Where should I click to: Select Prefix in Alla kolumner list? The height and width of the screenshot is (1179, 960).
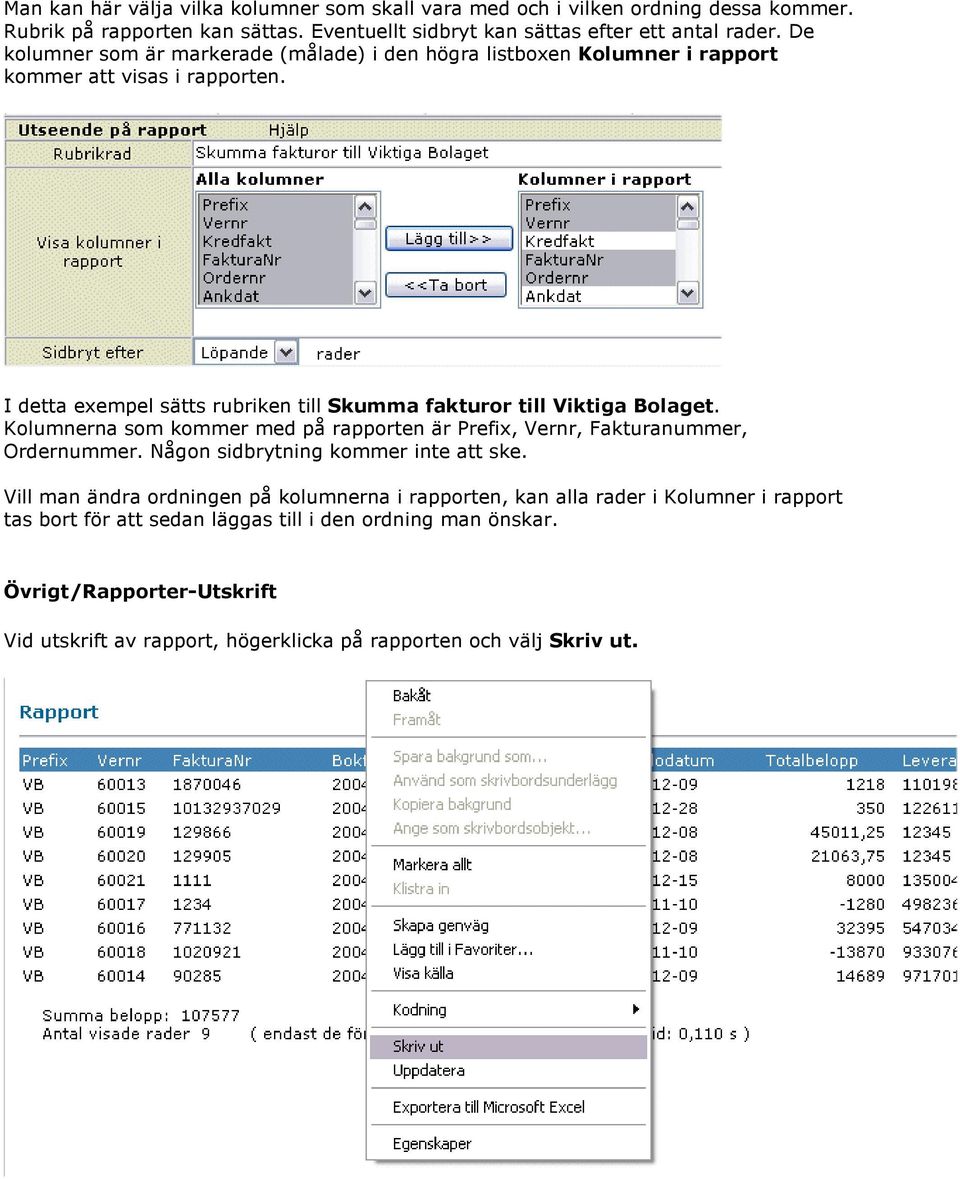[277, 205]
